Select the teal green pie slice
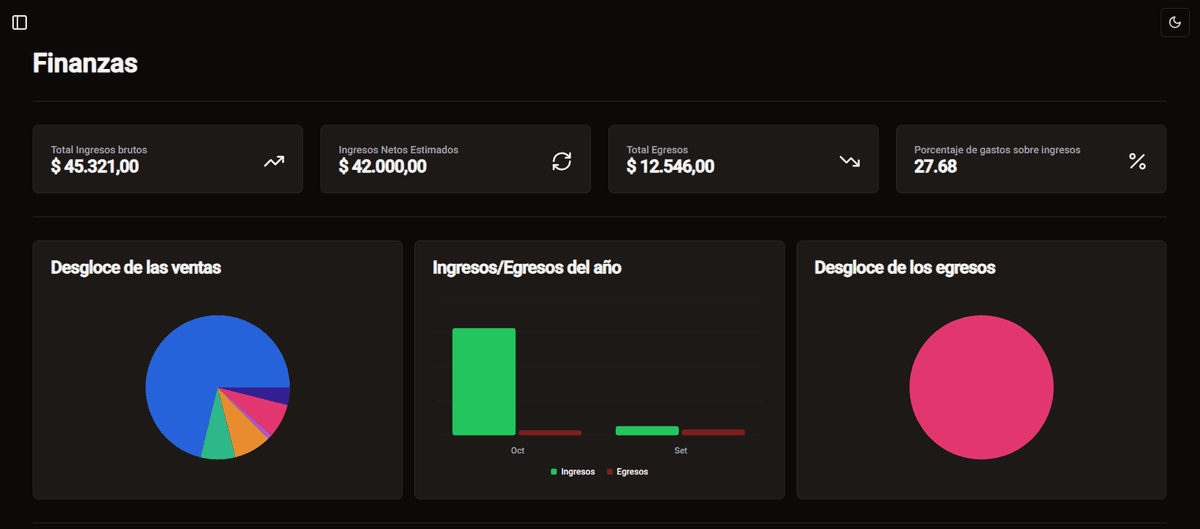The height and width of the screenshot is (529, 1200). [x=217, y=440]
